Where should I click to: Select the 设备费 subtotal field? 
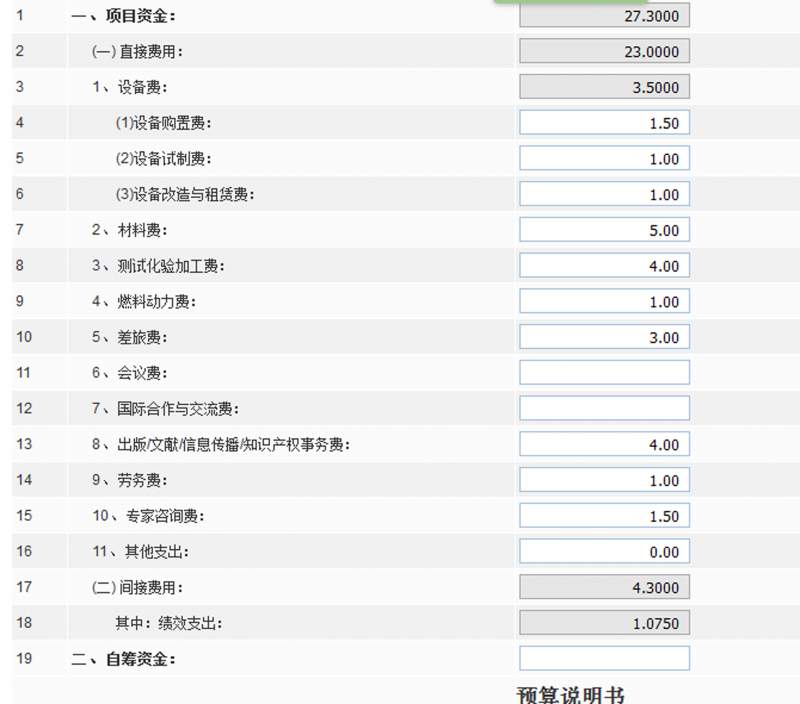coord(605,87)
